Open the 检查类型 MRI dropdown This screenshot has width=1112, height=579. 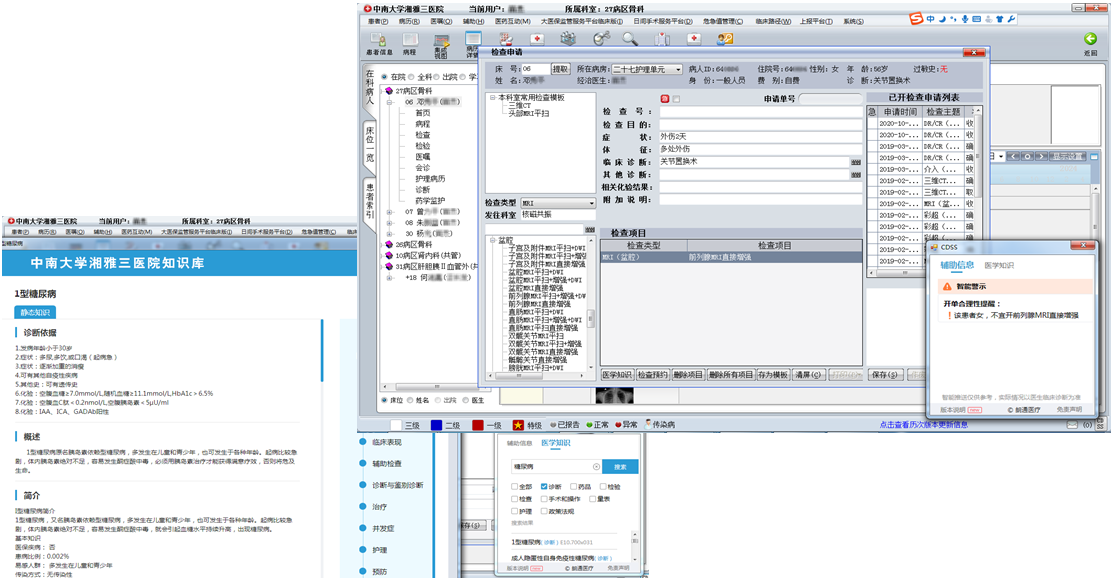pos(592,203)
